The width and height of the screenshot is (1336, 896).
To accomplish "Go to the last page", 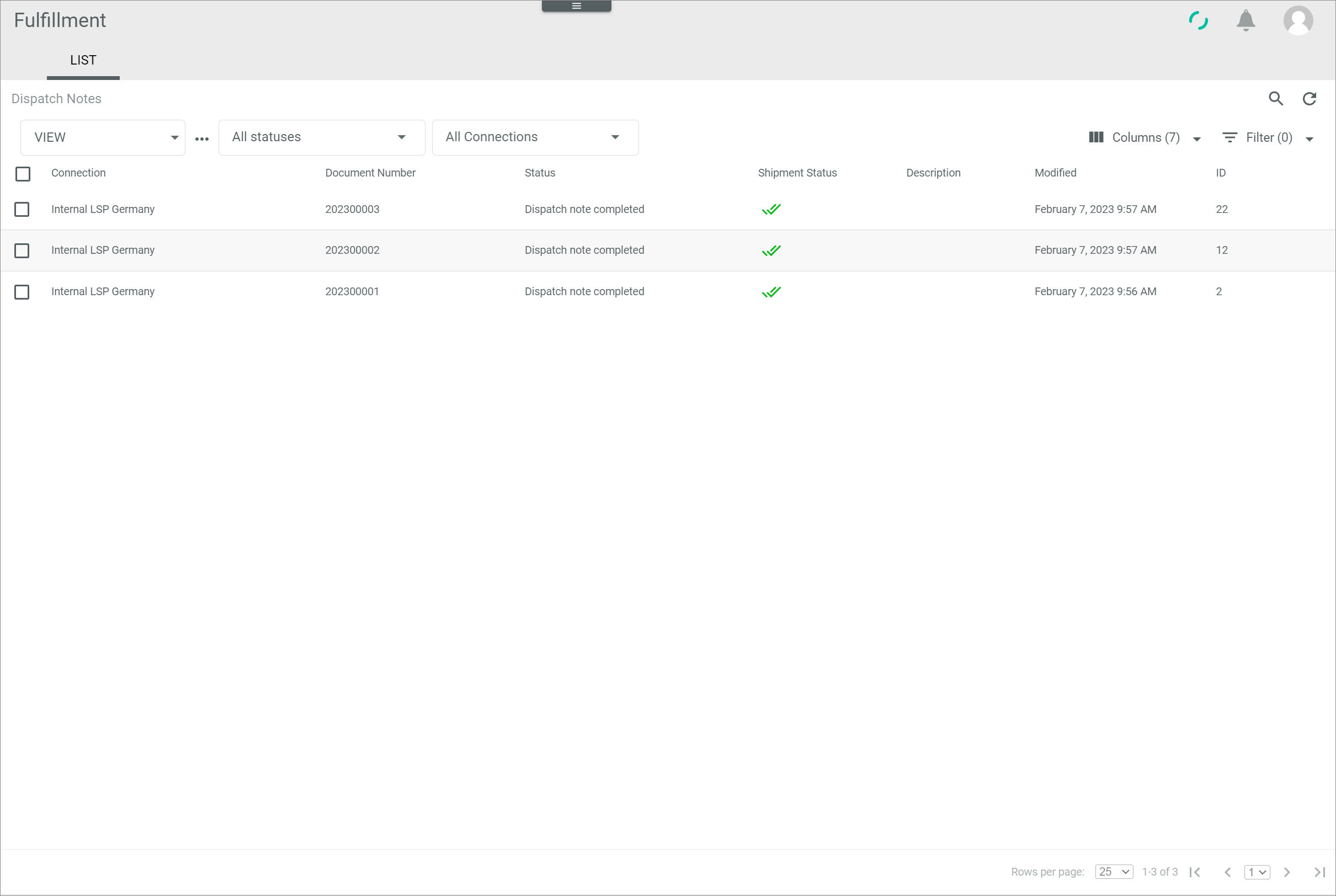I will 1319,871.
